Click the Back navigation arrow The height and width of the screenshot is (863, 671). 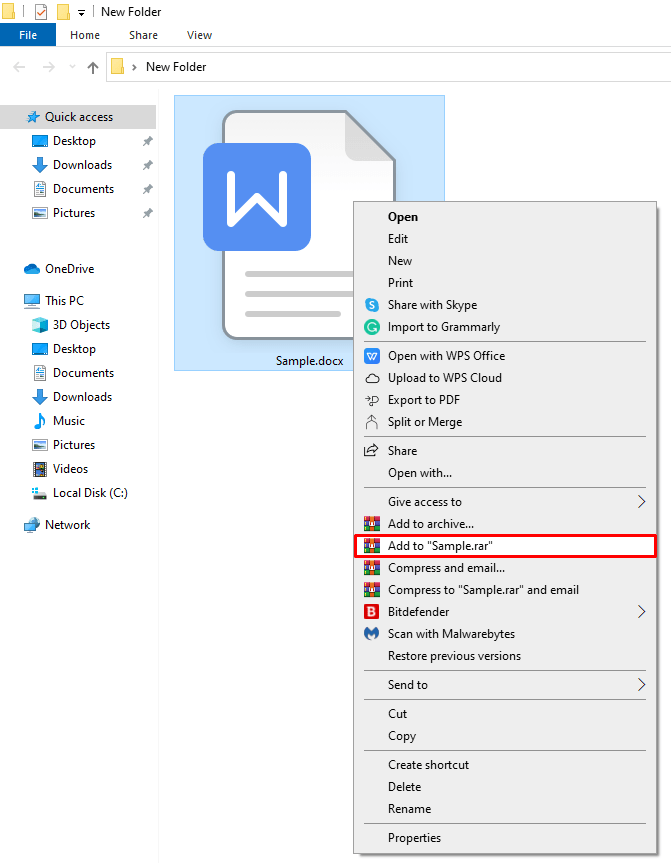tap(19, 67)
